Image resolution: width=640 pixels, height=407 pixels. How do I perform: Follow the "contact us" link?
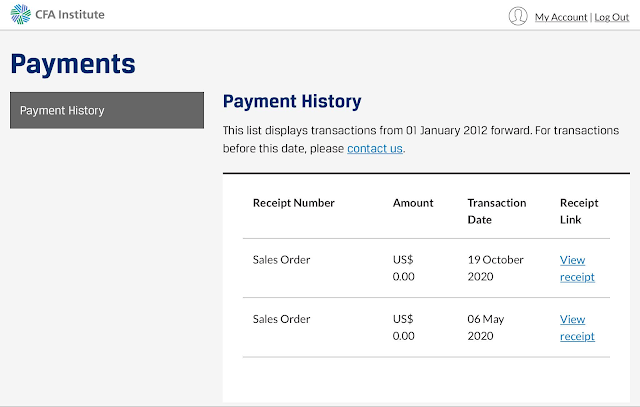pyautogui.click(x=375, y=148)
